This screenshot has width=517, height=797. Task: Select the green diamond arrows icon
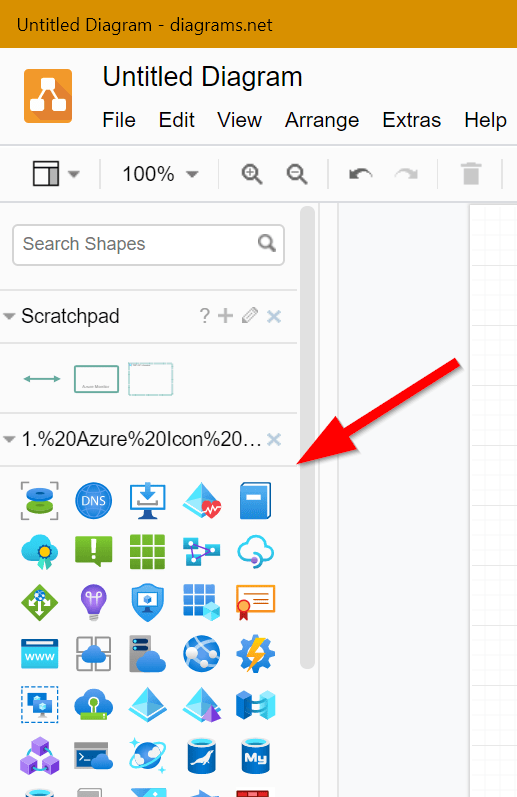point(40,602)
